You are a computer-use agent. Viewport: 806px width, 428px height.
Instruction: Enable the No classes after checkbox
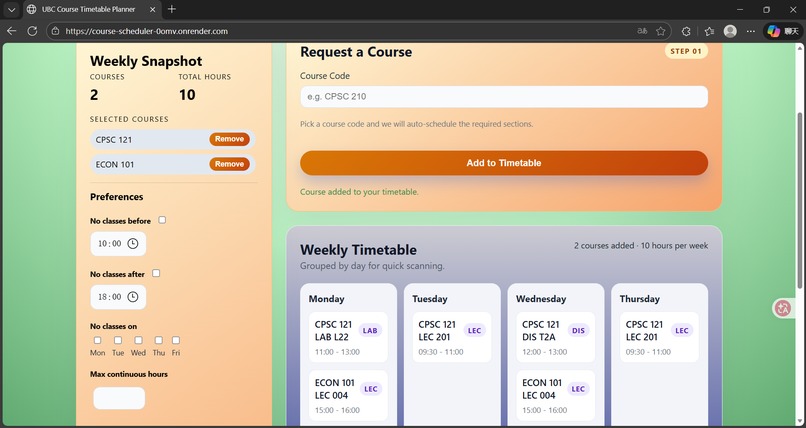click(156, 273)
